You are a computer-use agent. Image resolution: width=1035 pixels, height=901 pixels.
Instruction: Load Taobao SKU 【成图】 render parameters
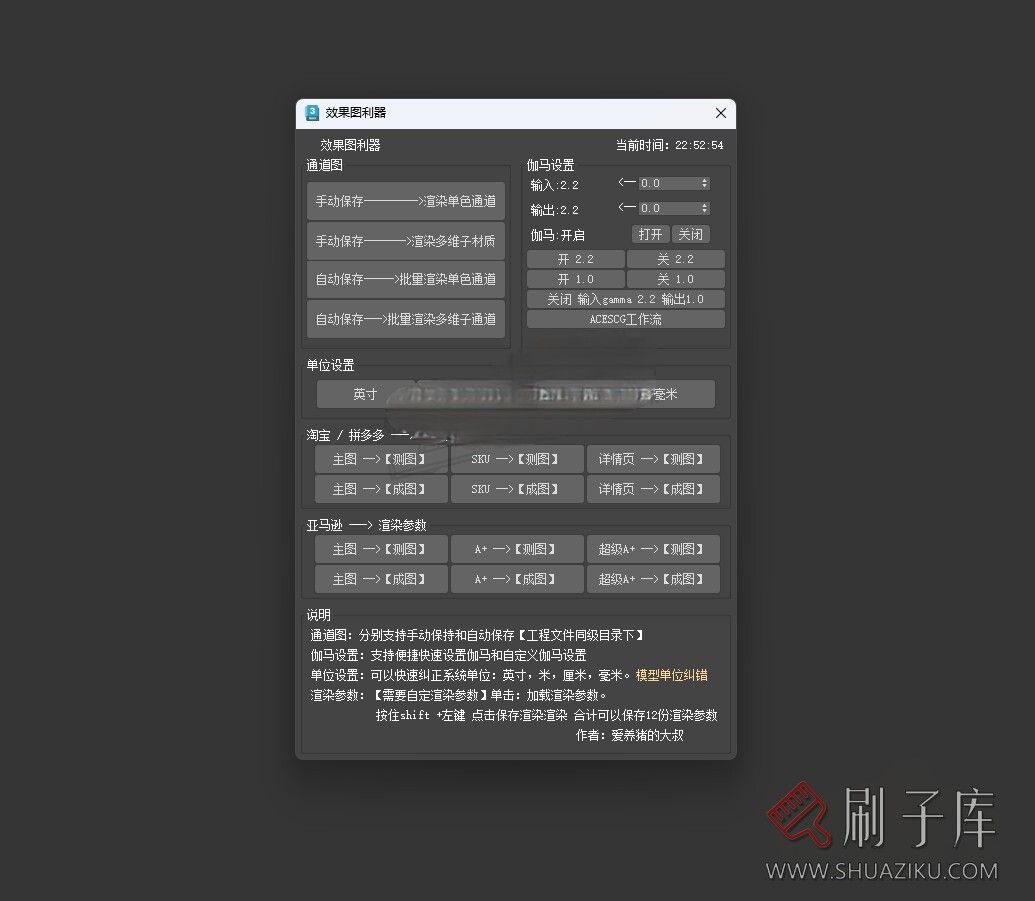pos(517,489)
